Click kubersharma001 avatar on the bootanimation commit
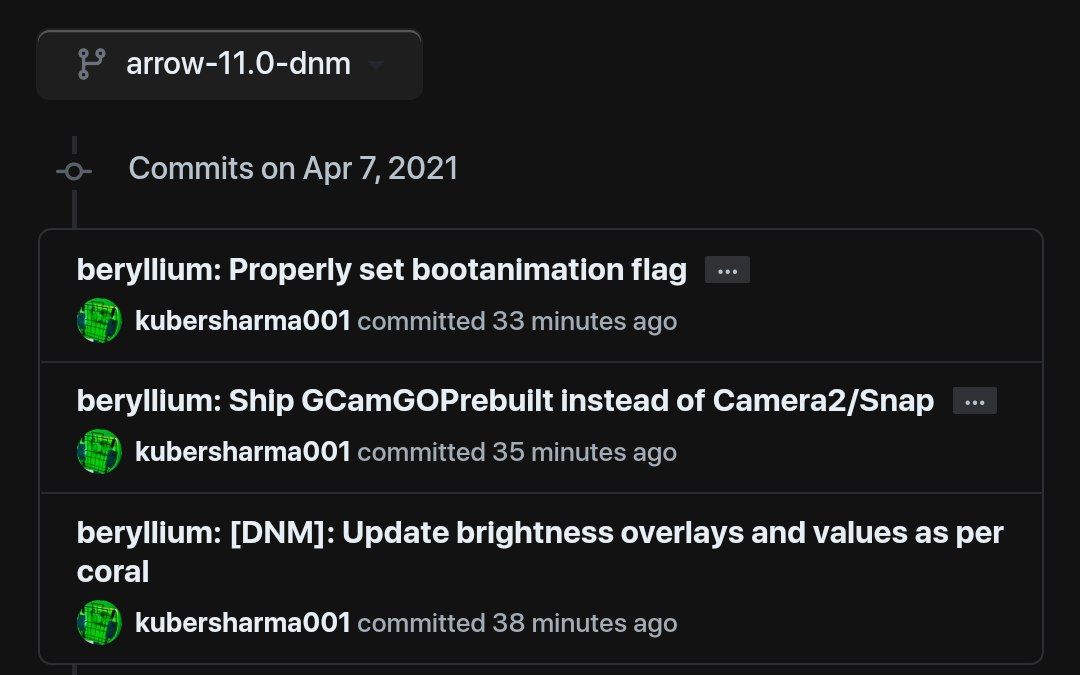Viewport: 1080px width, 675px height. [x=99, y=320]
